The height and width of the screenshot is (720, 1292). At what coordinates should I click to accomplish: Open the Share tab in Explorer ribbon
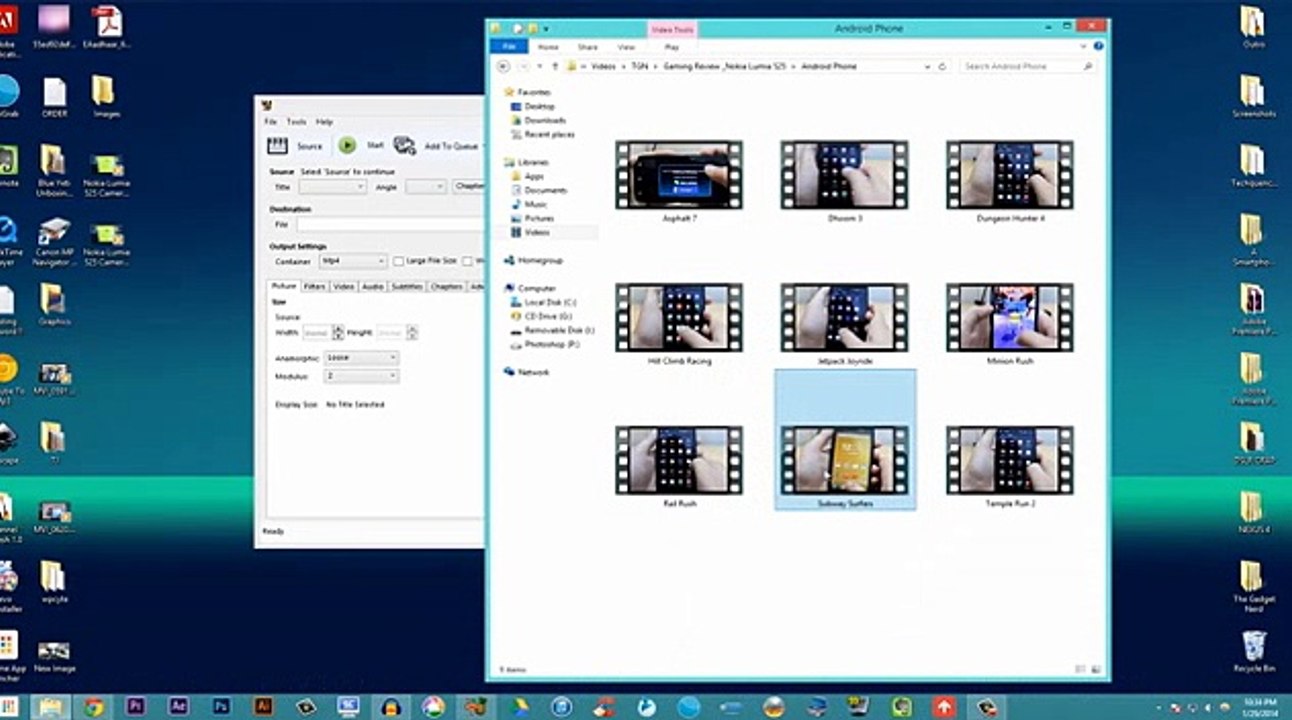click(x=588, y=47)
